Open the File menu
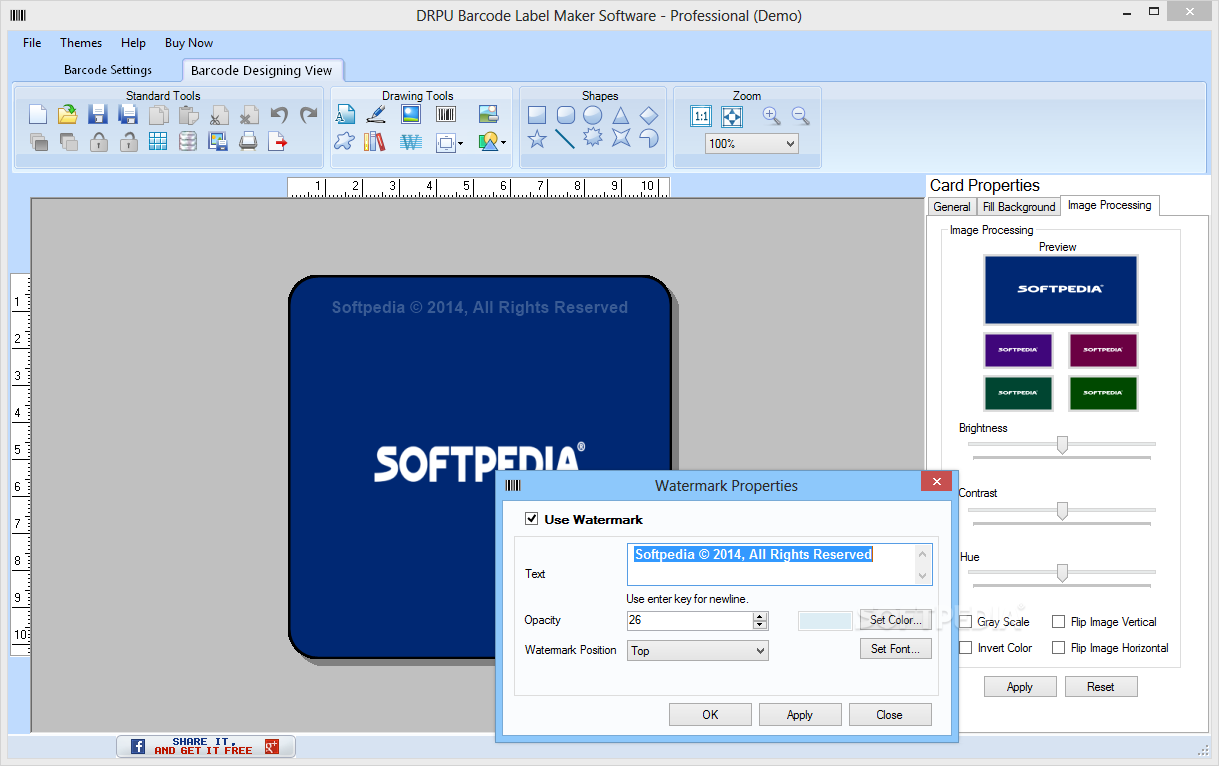Viewport: 1219px width, 766px height. [x=32, y=43]
